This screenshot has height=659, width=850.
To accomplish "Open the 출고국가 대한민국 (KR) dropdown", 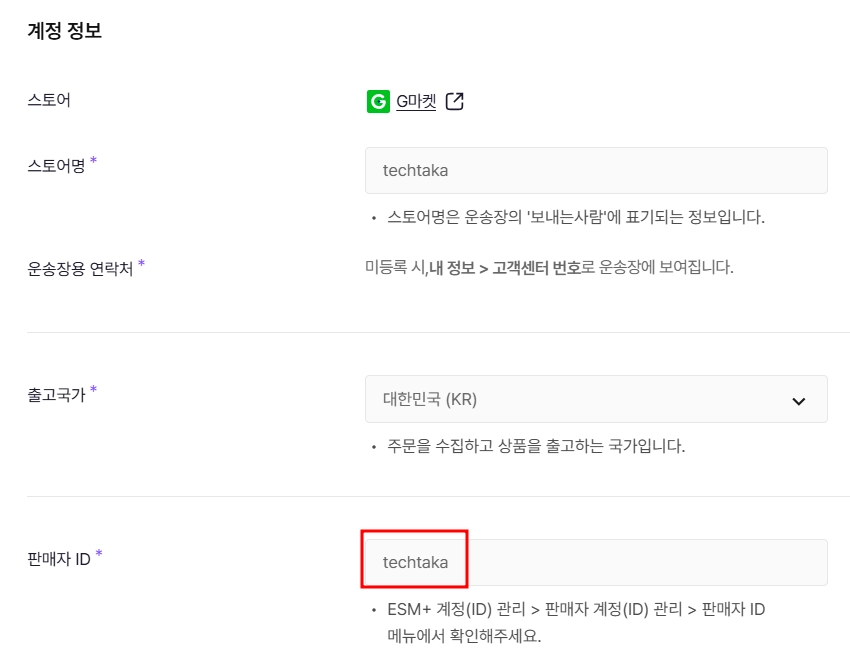I will point(596,399).
